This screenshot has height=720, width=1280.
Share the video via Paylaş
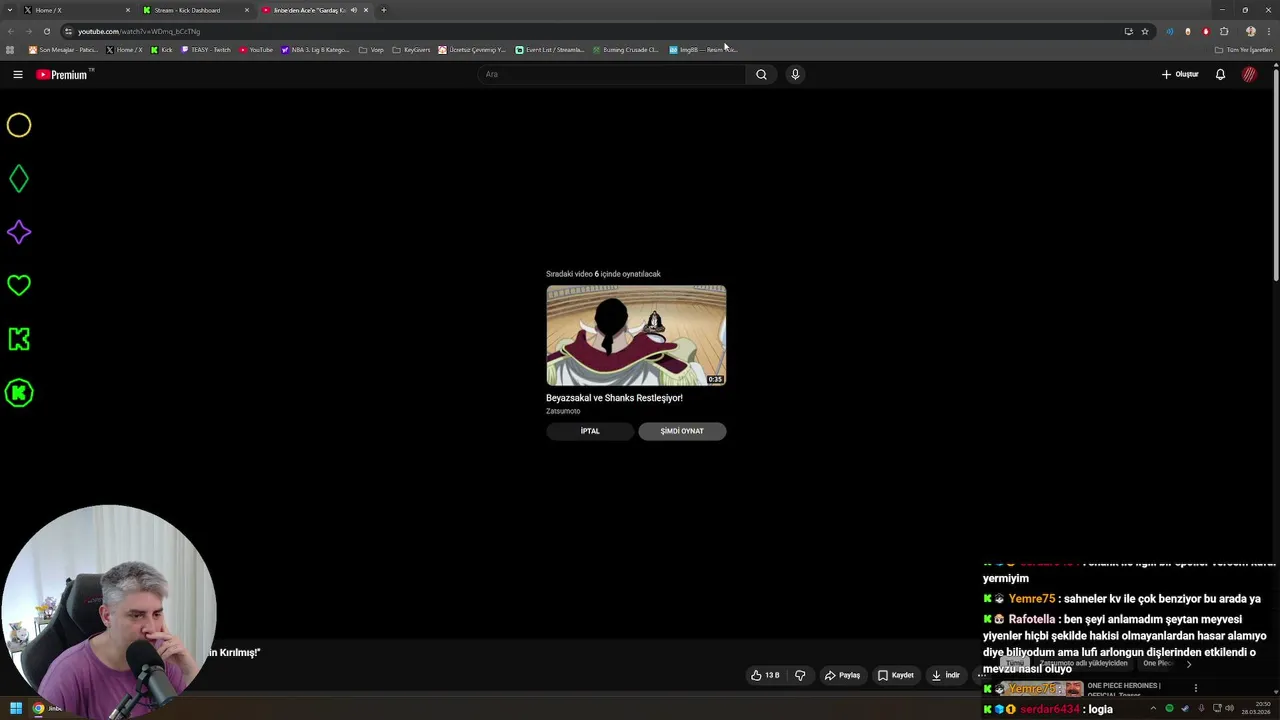pyautogui.click(x=842, y=675)
